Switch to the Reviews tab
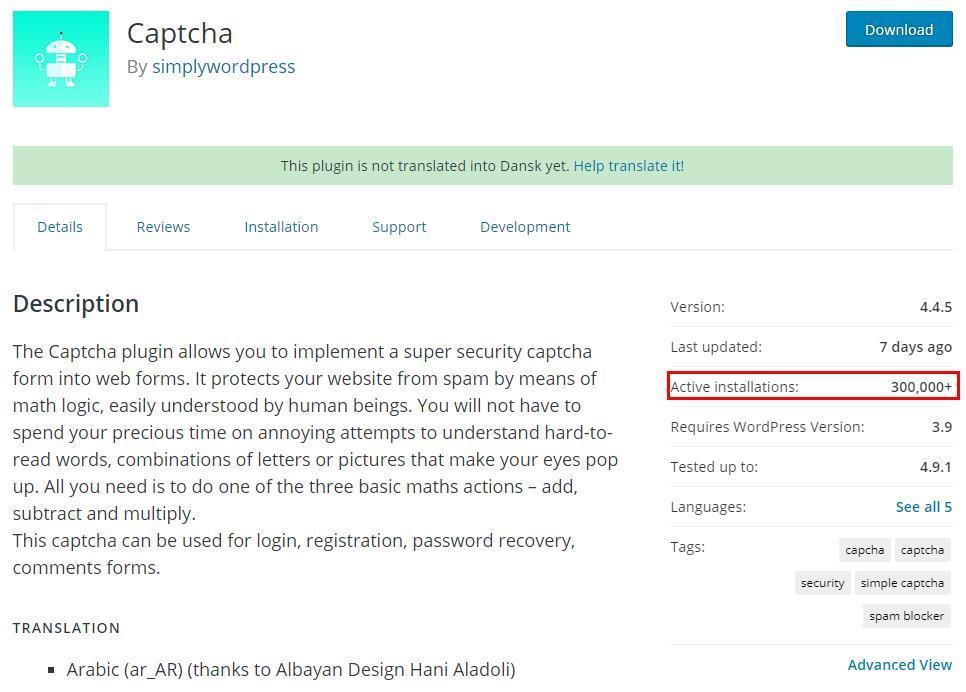The height and width of the screenshot is (692, 966). 163,227
